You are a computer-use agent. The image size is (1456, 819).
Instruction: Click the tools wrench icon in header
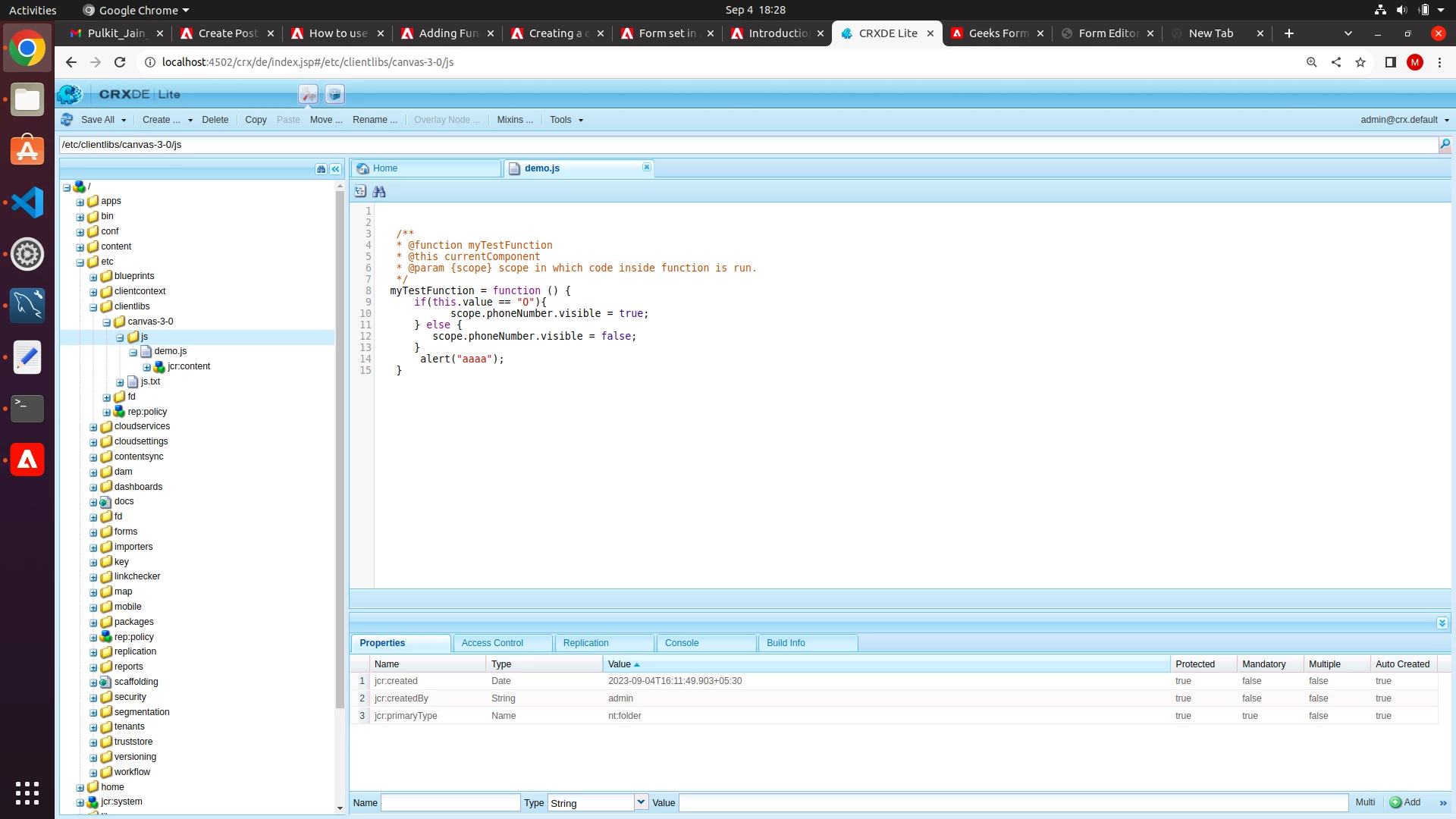click(x=308, y=94)
